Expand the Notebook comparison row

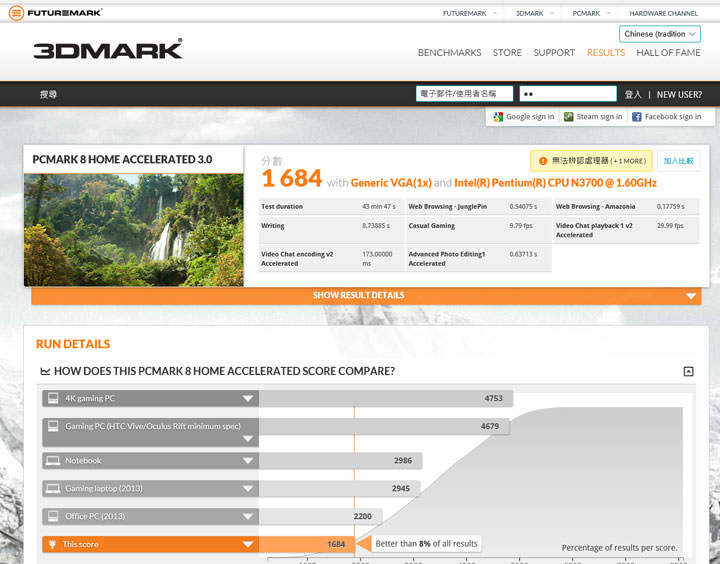[248, 461]
